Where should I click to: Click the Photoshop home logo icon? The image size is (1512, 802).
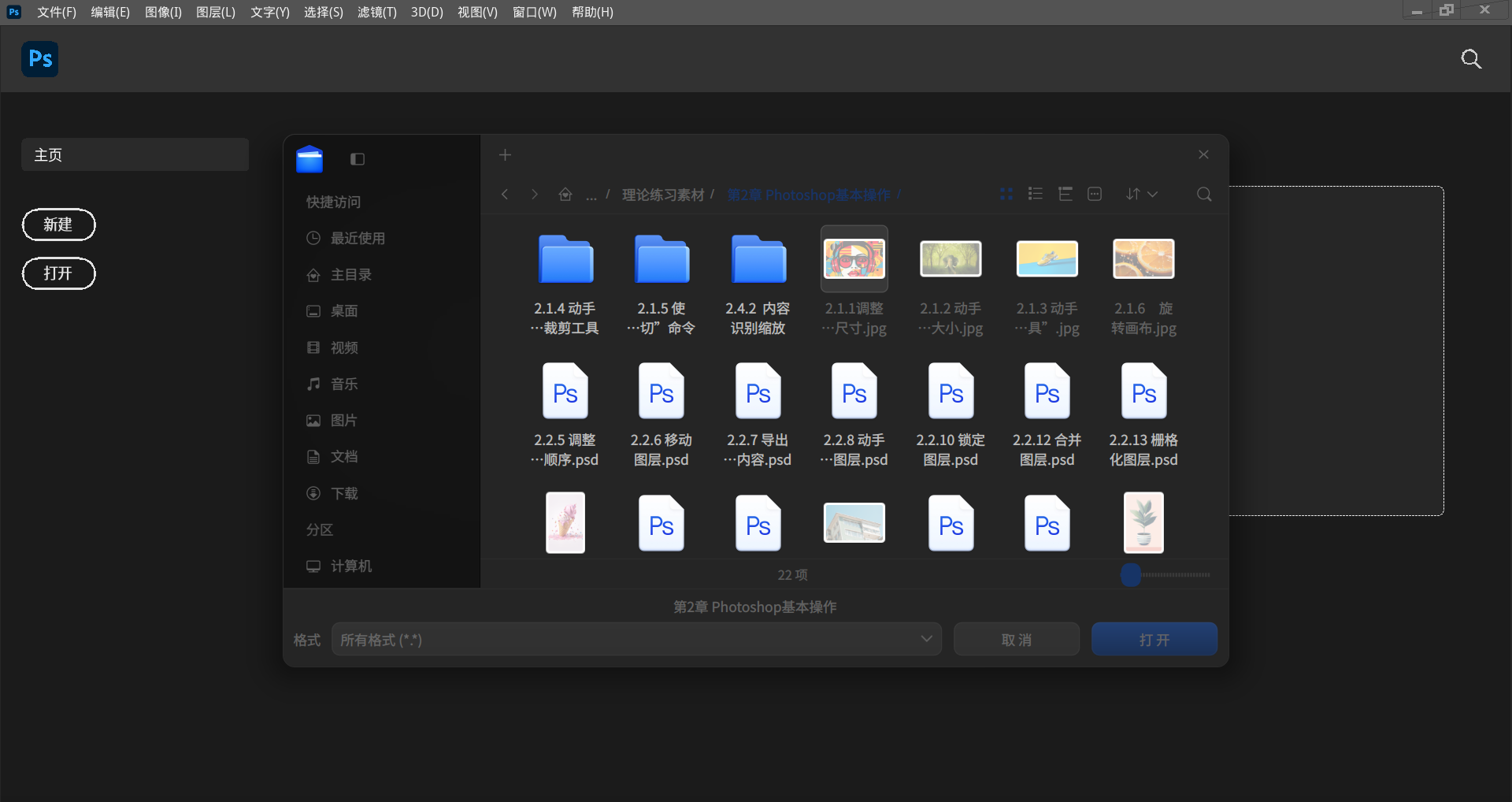point(40,59)
